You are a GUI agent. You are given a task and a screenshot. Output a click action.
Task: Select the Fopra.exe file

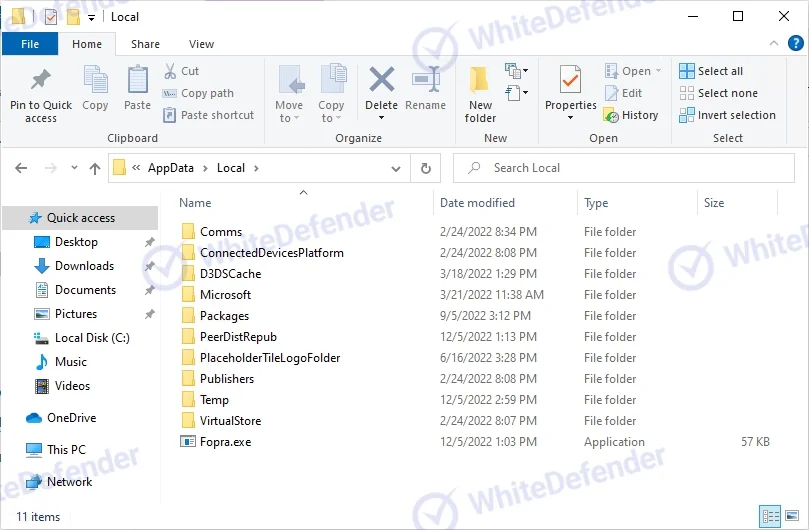tap(225, 442)
